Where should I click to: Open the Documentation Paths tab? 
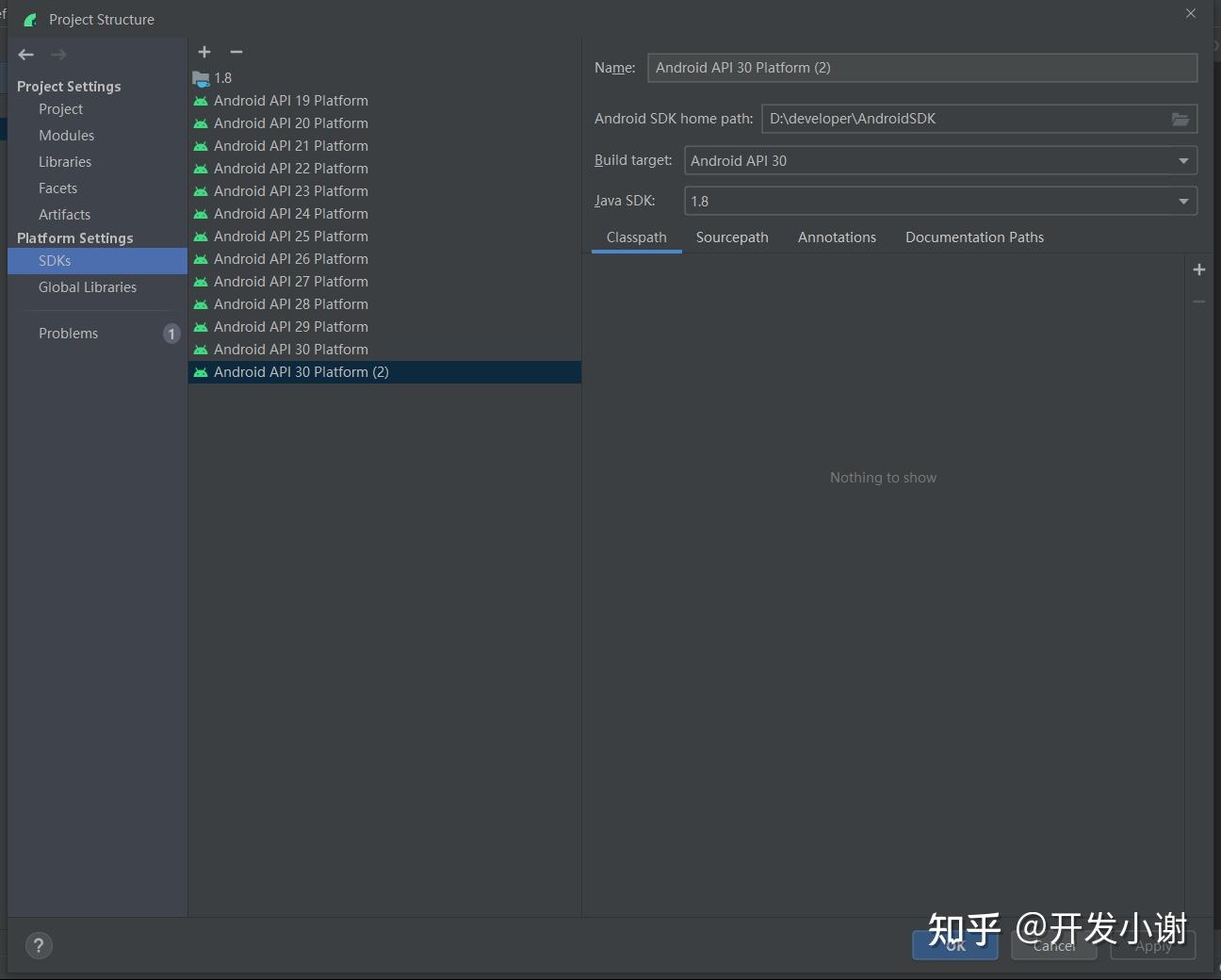[x=974, y=237]
